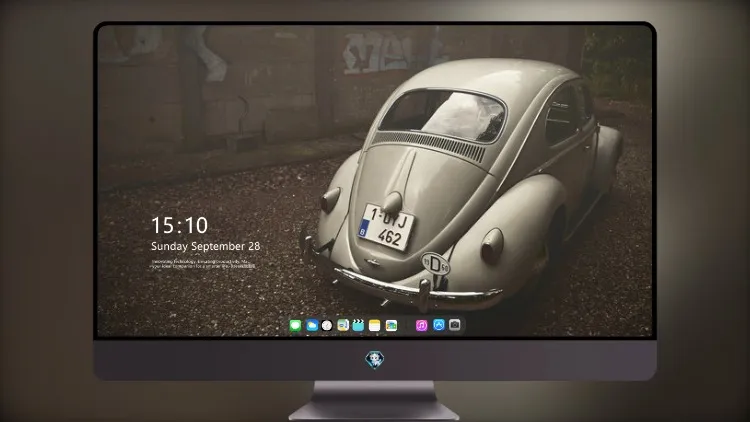Open the Weather app in the dock
Screen dimensions: 750x422
pyautogui.click(x=312, y=326)
